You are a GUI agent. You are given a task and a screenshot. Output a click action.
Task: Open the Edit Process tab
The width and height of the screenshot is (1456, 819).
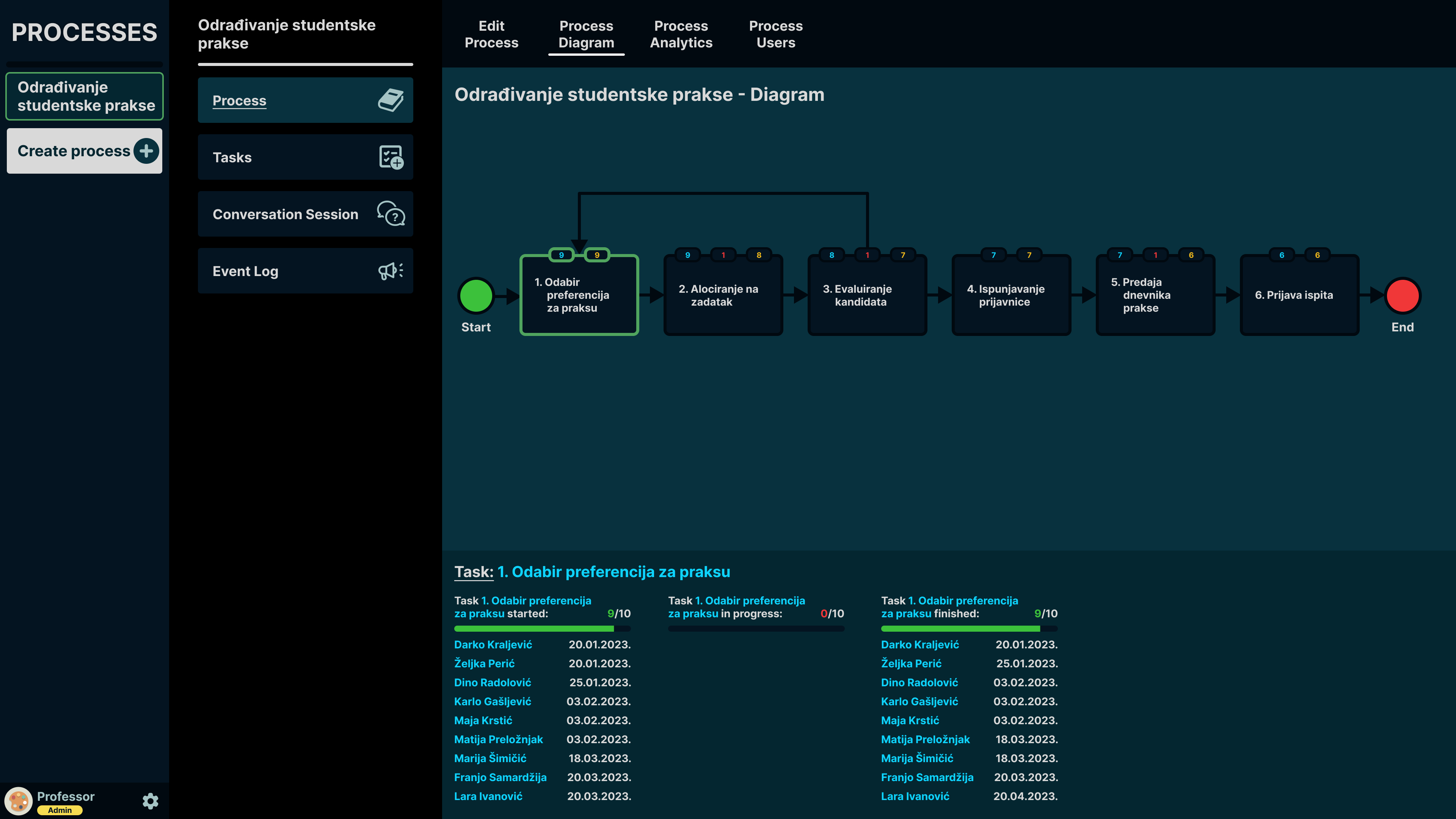tap(491, 34)
